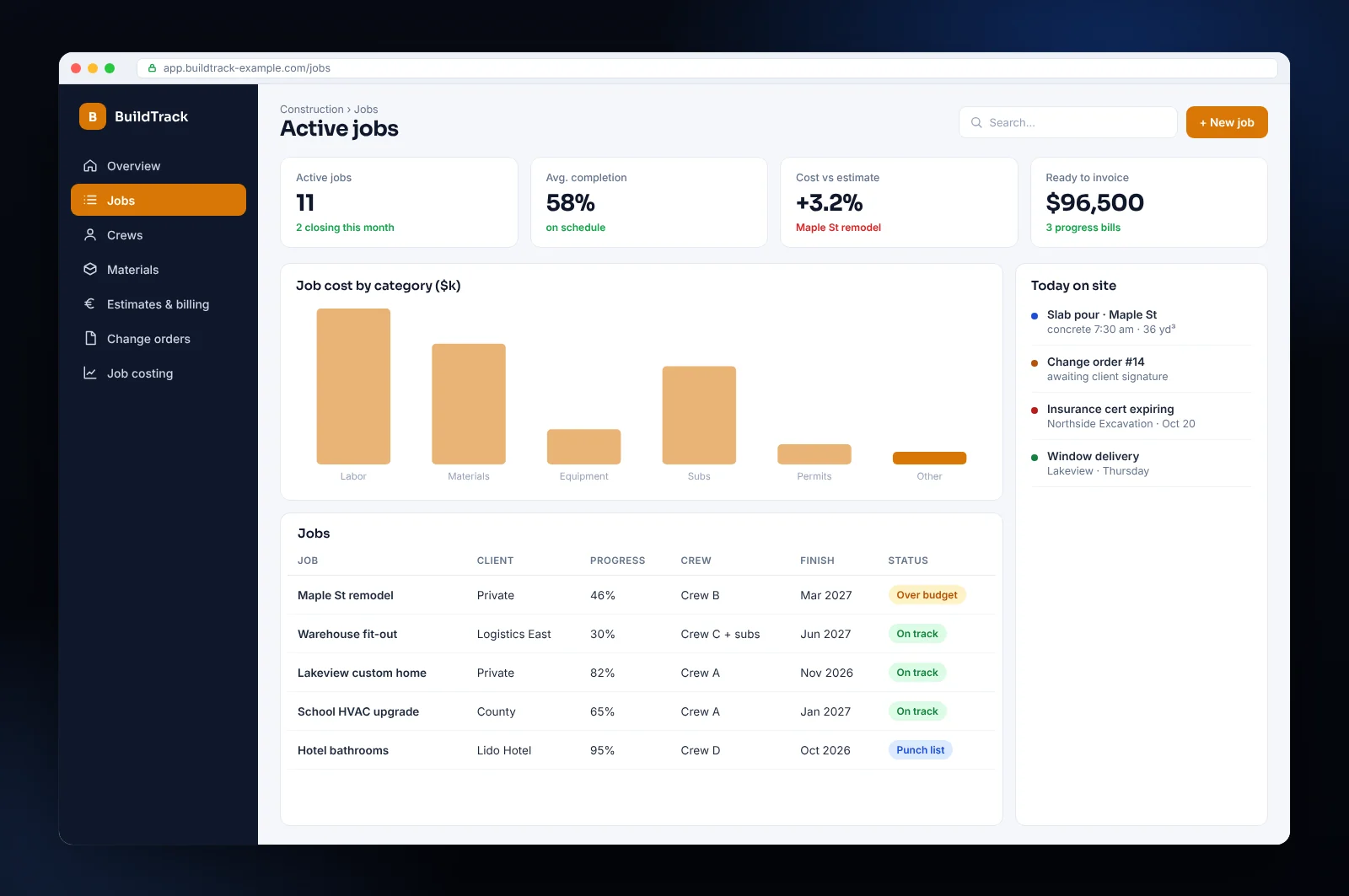1349x896 pixels.
Task: Click the Jobs list icon in sidebar
Action: tap(90, 201)
